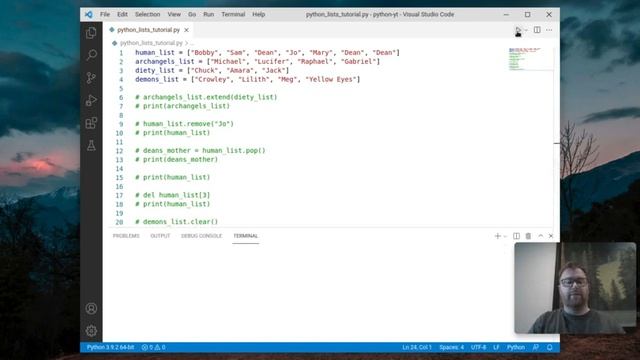The height and width of the screenshot is (360, 640).
Task: Click python_lists_tutorial.py in the breadcrumb
Action: pos(151,43)
